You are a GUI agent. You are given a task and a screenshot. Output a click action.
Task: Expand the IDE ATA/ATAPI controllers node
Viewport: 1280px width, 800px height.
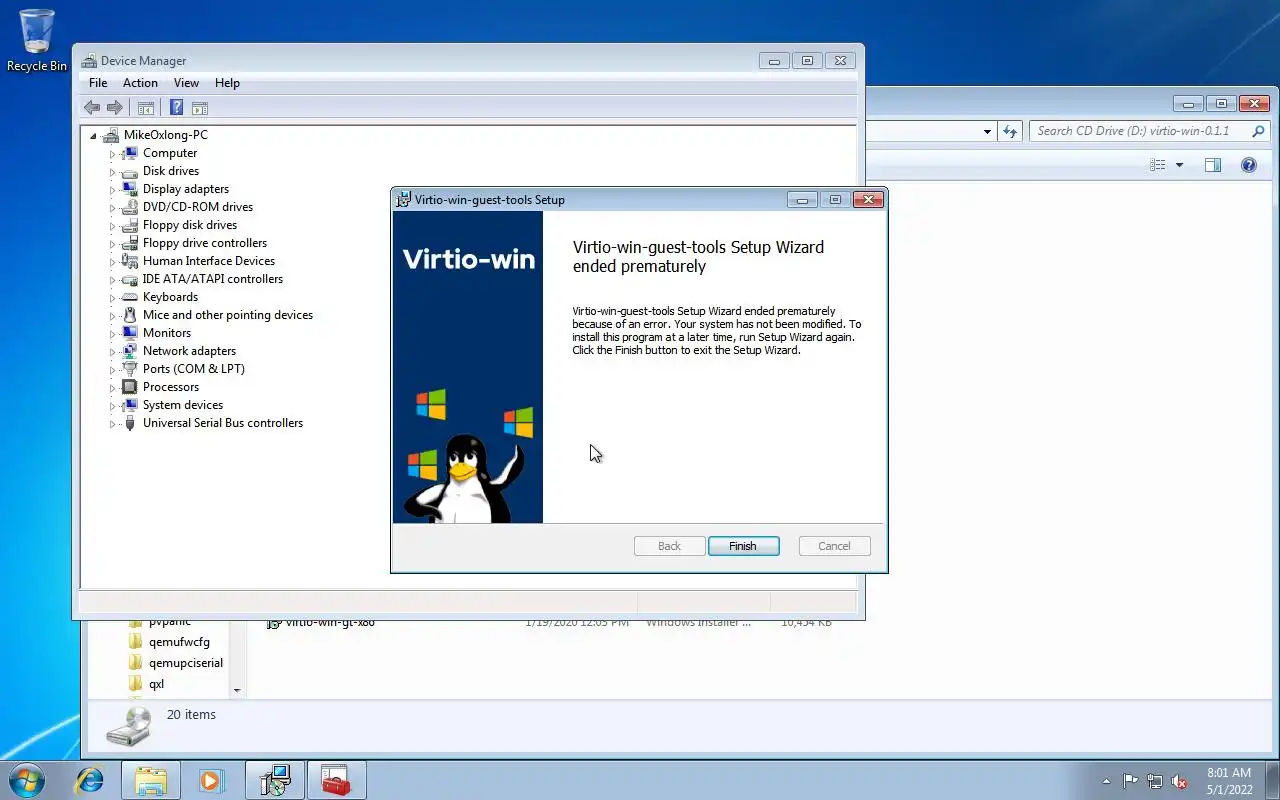(x=113, y=280)
